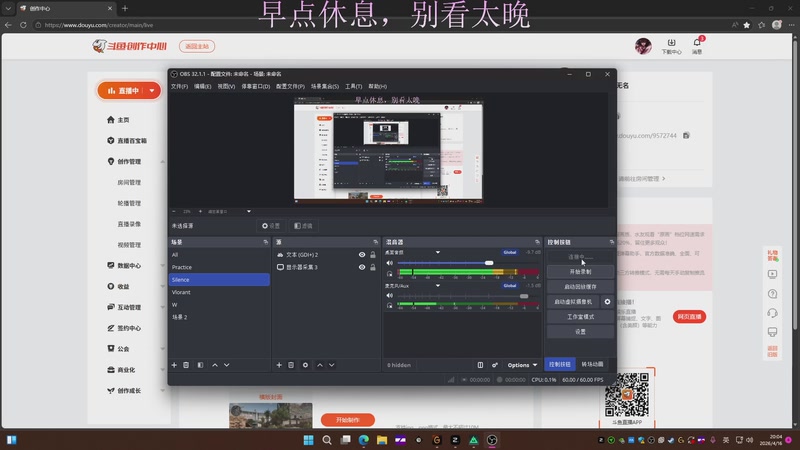This screenshot has height=450, width=800.
Task: Toggle desktop audio monitoring headphone icon
Action: 390,273
